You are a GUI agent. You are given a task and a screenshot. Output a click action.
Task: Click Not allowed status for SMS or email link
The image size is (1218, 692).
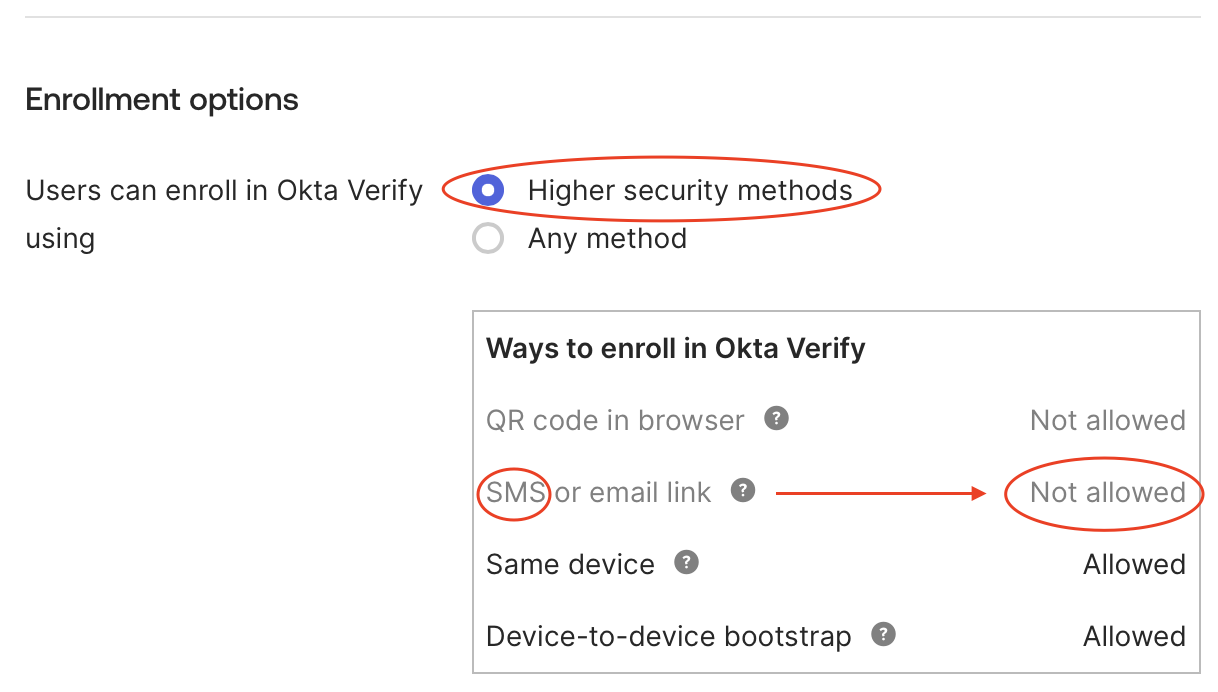(x=1107, y=493)
